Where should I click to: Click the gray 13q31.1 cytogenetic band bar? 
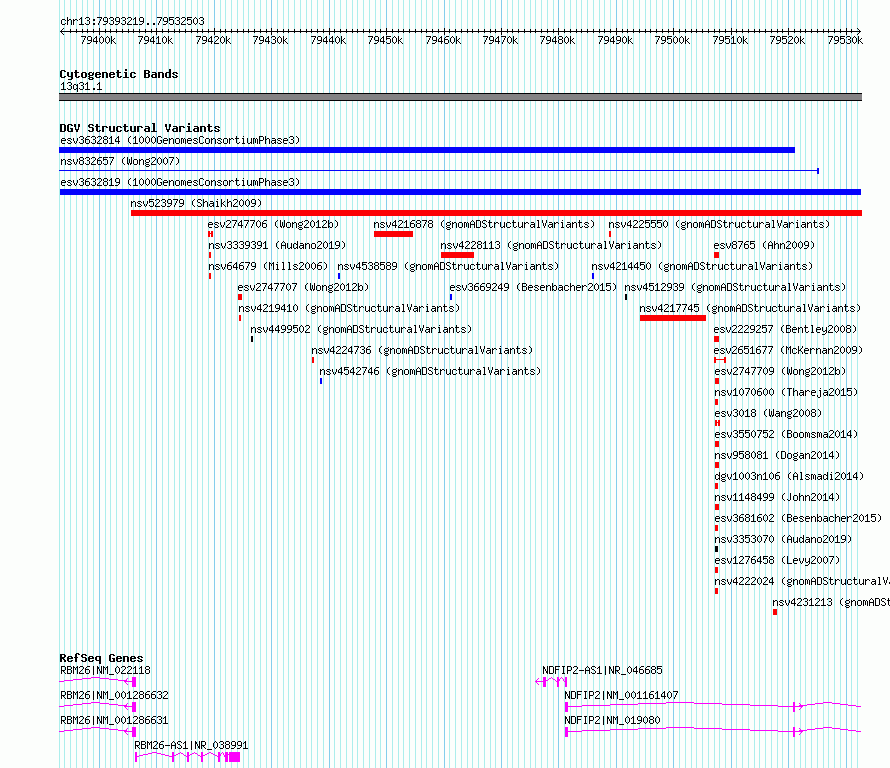(x=460, y=98)
